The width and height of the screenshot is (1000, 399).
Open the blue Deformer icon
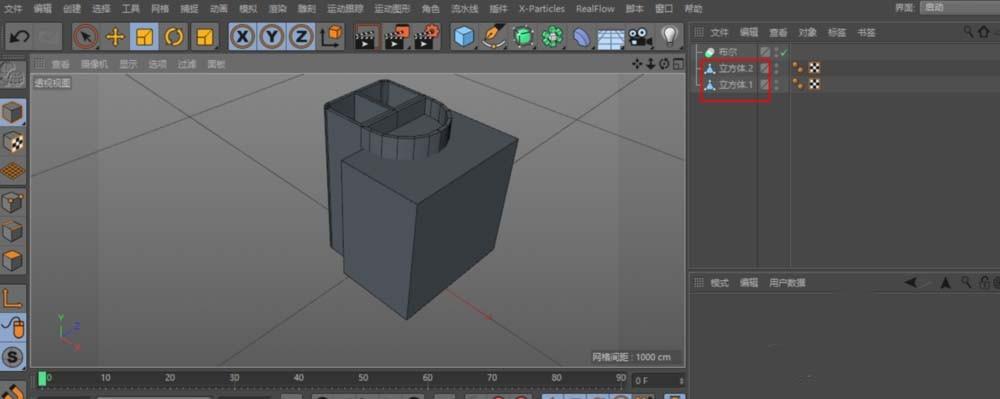[x=581, y=36]
